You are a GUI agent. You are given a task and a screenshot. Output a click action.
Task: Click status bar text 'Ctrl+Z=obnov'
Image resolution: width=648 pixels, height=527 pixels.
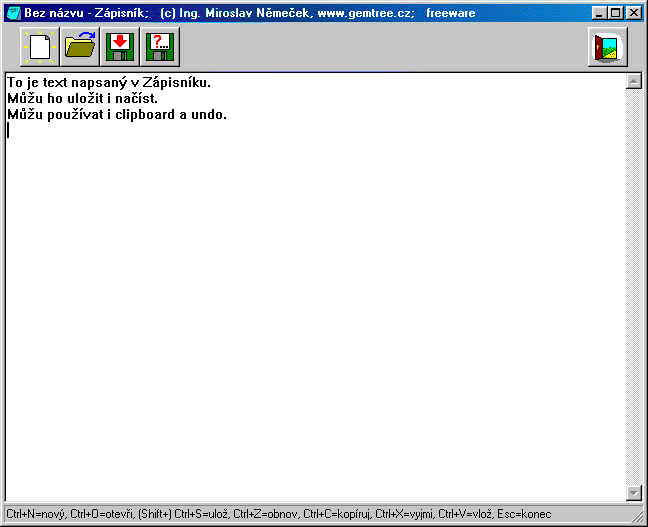[x=265, y=514]
